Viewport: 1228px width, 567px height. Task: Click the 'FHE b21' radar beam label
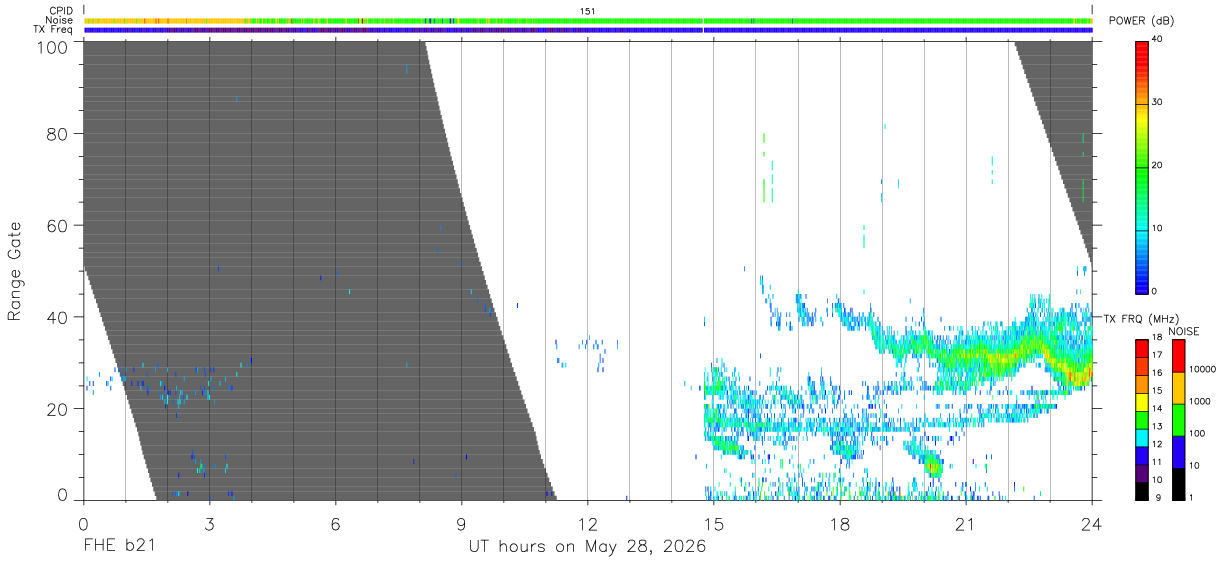(120, 547)
